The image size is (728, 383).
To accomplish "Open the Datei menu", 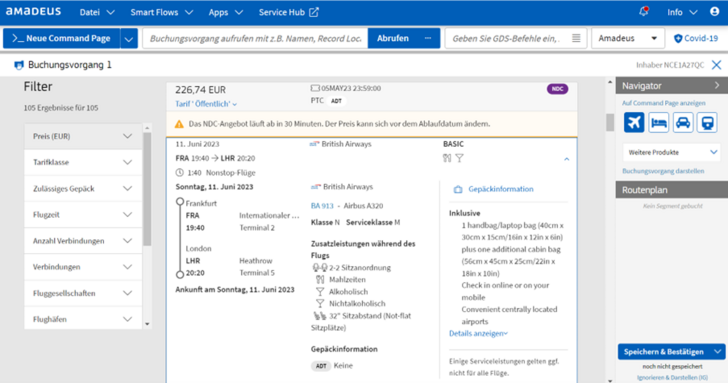I will pyautogui.click(x=97, y=13).
